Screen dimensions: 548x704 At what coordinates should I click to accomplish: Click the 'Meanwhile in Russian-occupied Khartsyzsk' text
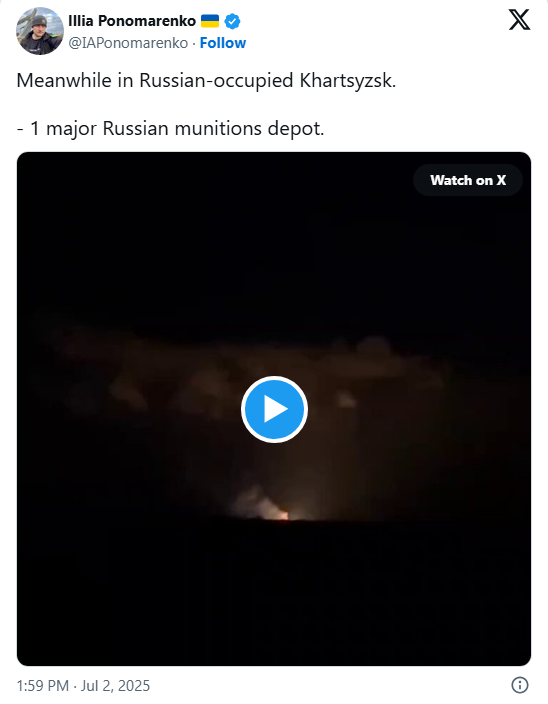[206, 81]
